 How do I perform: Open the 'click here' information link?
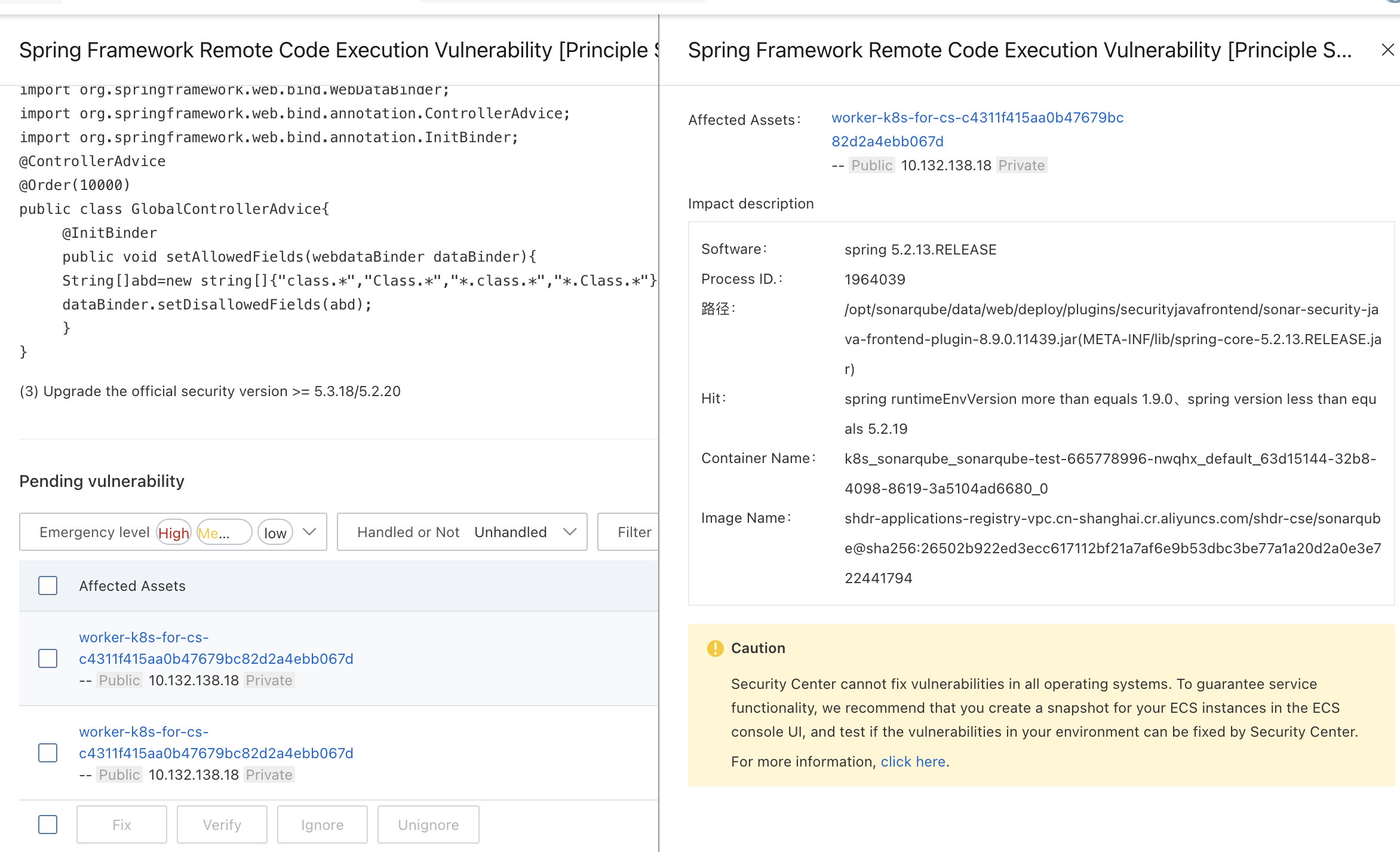tap(913, 762)
